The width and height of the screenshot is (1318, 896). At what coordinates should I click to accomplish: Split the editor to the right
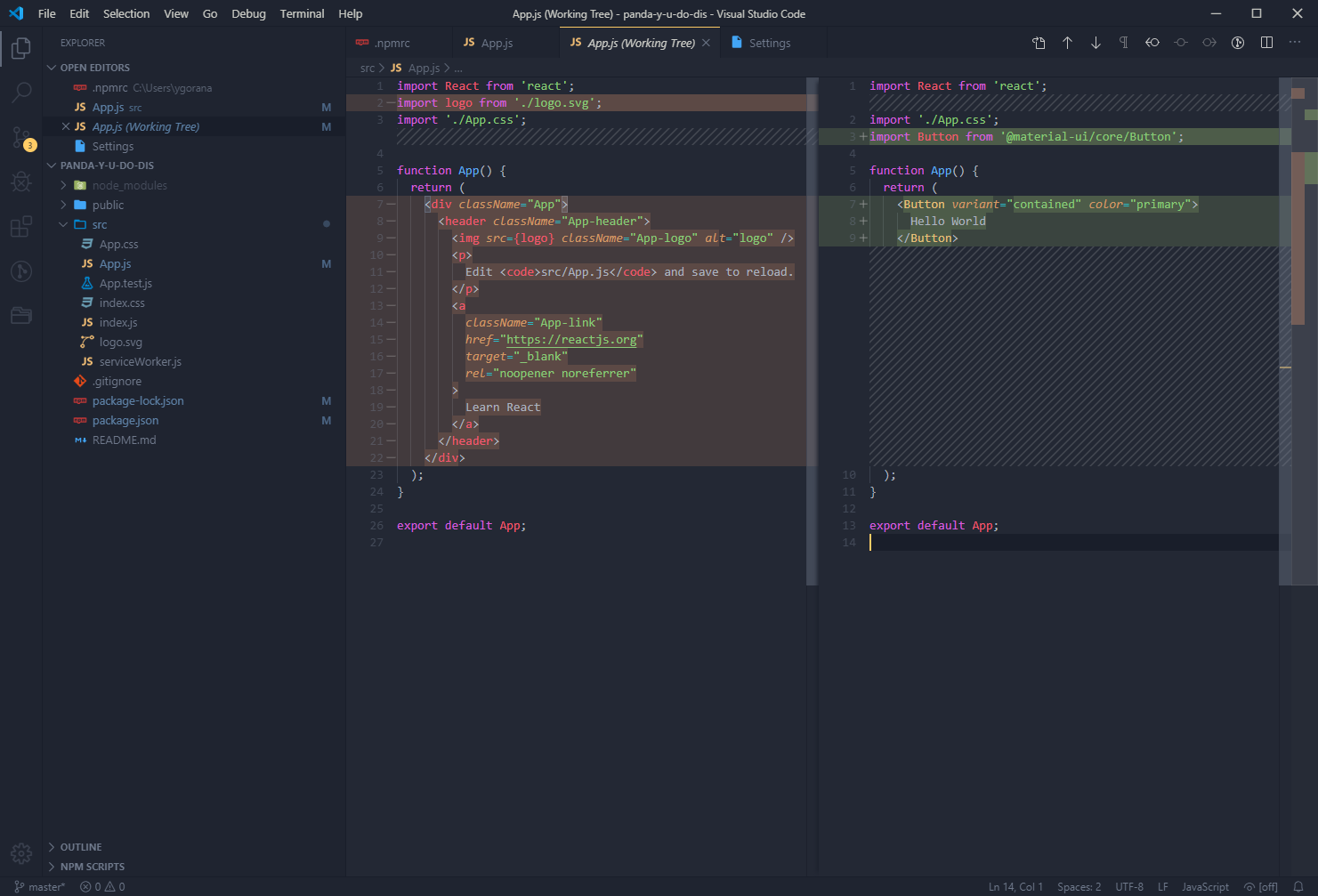click(x=1266, y=43)
